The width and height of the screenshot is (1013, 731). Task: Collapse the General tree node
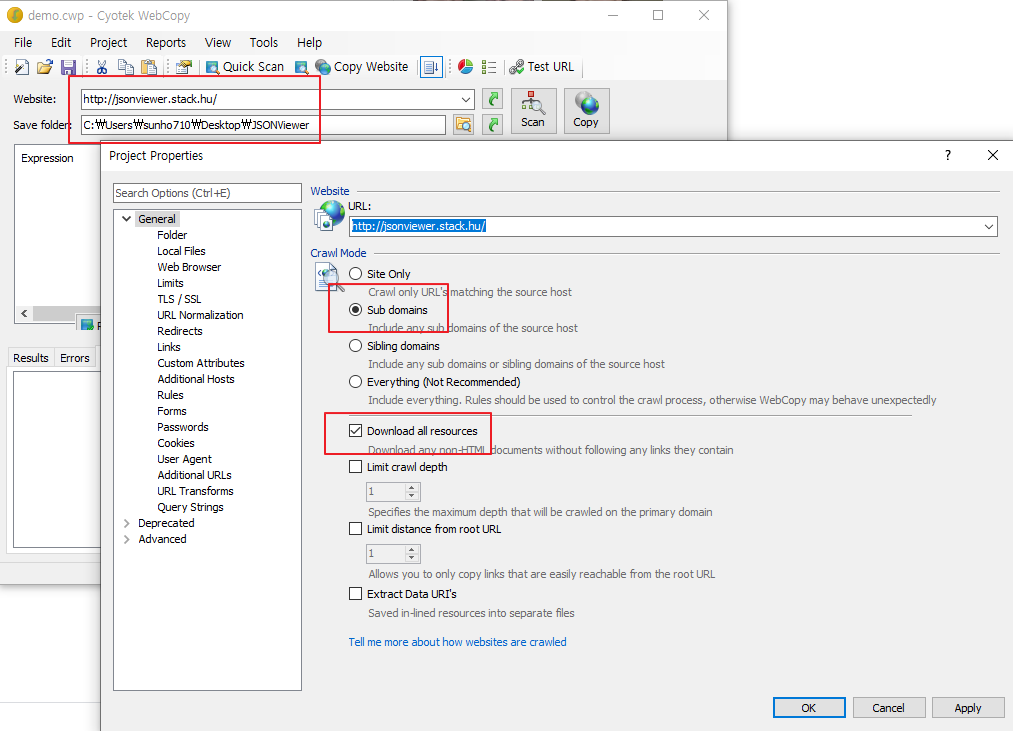click(127, 218)
